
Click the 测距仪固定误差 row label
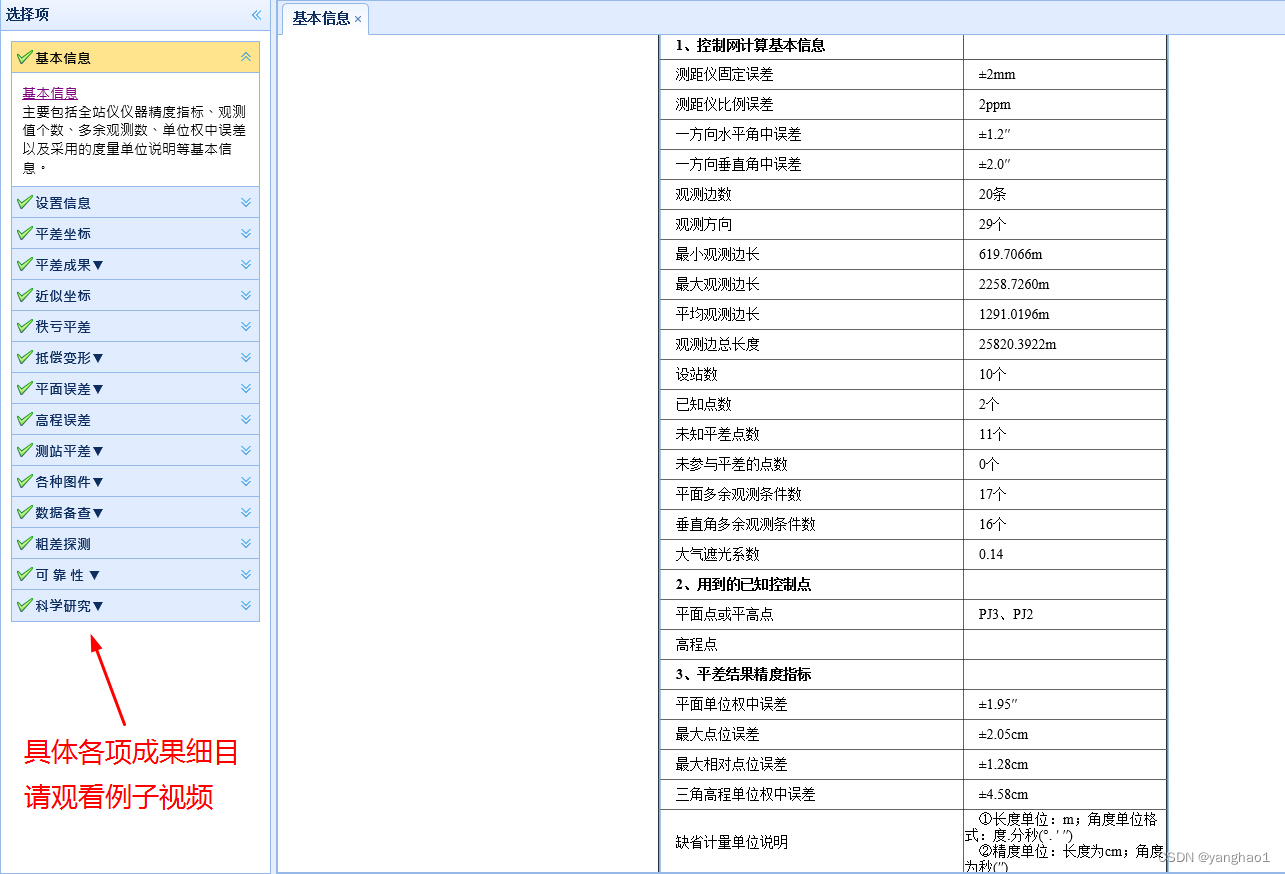724,75
